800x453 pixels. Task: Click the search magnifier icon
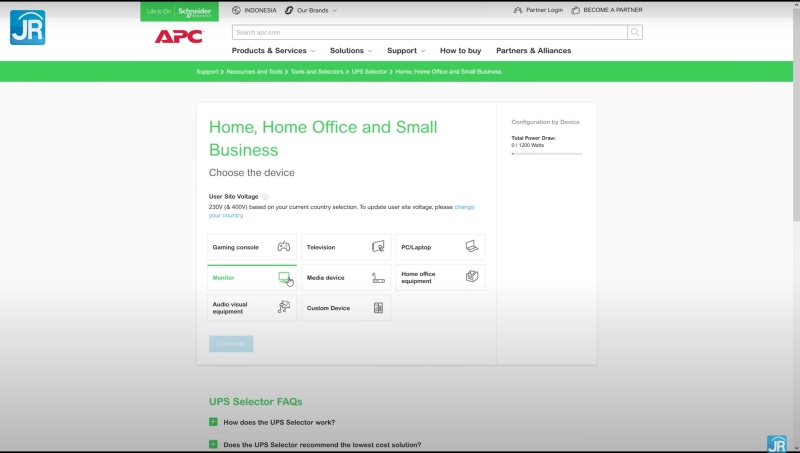point(635,32)
